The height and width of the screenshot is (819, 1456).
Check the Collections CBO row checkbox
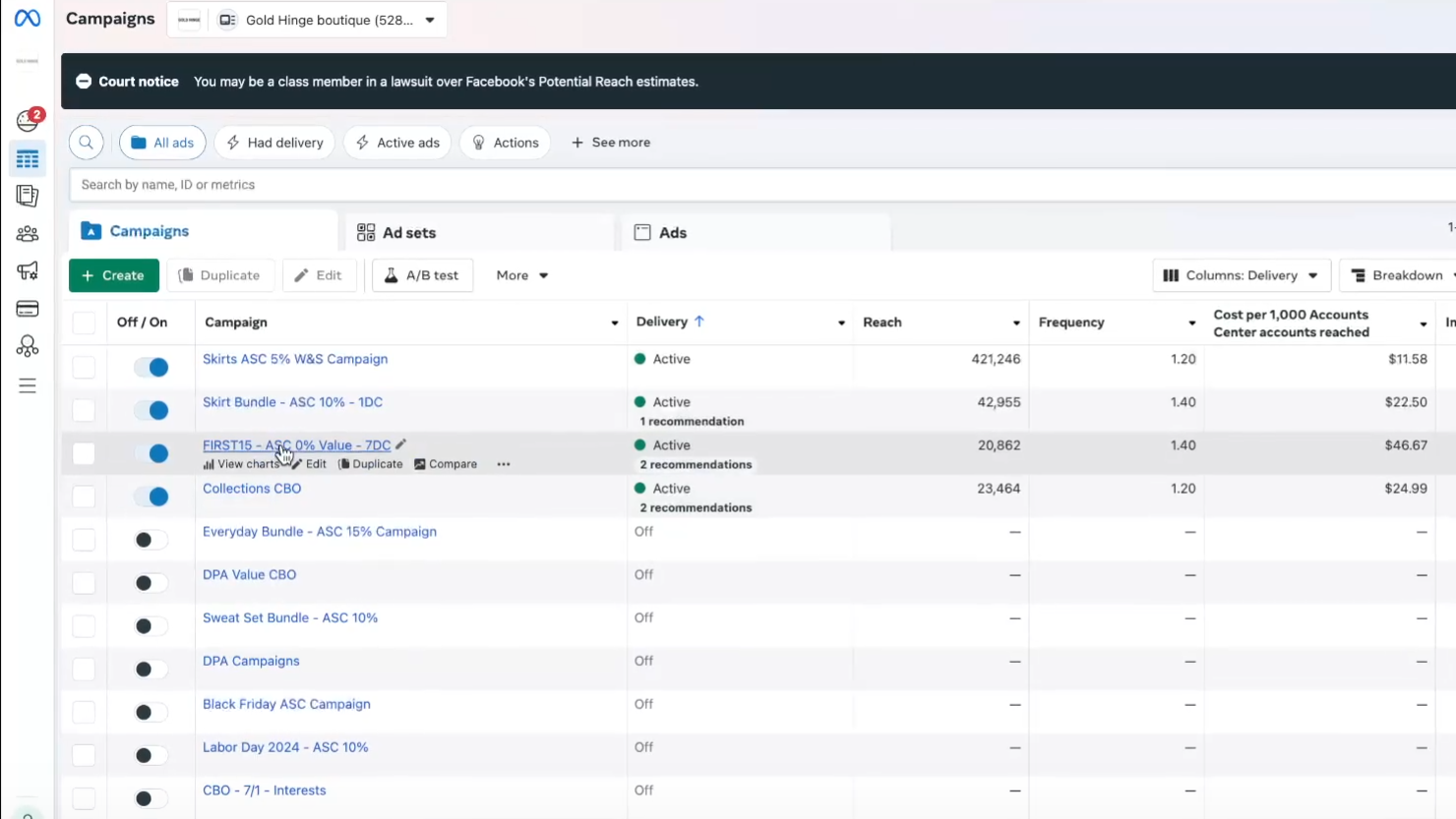point(84,497)
